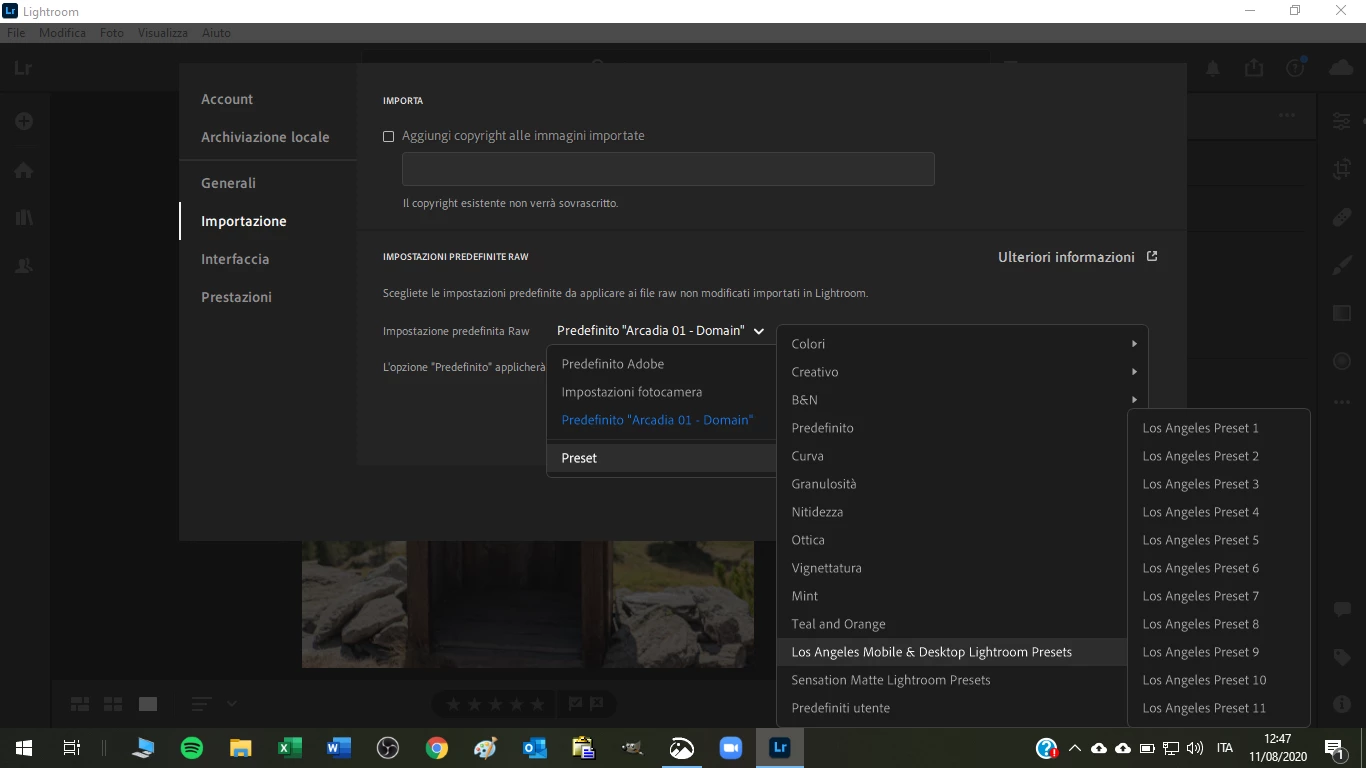Select Los Angeles Preset 9

coord(1218,652)
